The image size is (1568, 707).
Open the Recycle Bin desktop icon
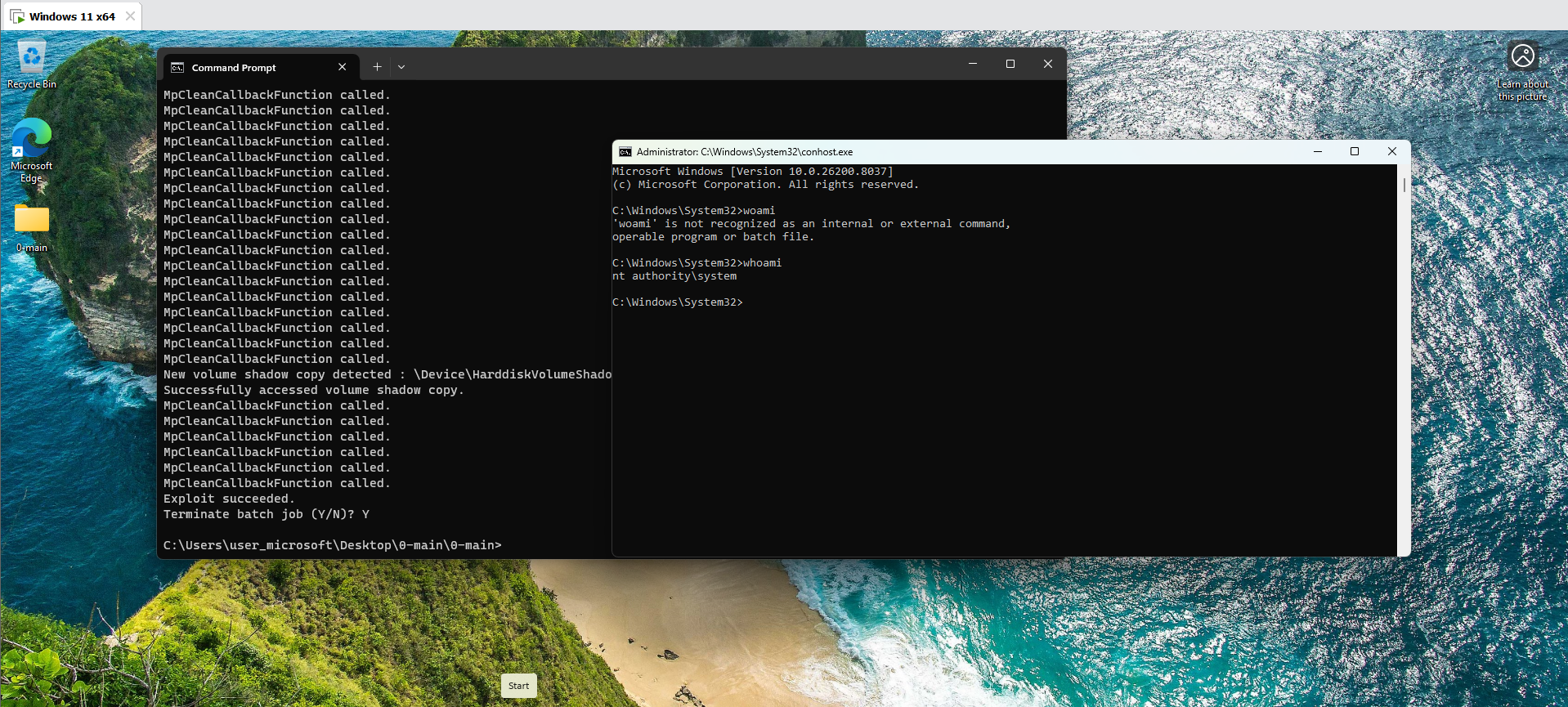coord(32,65)
